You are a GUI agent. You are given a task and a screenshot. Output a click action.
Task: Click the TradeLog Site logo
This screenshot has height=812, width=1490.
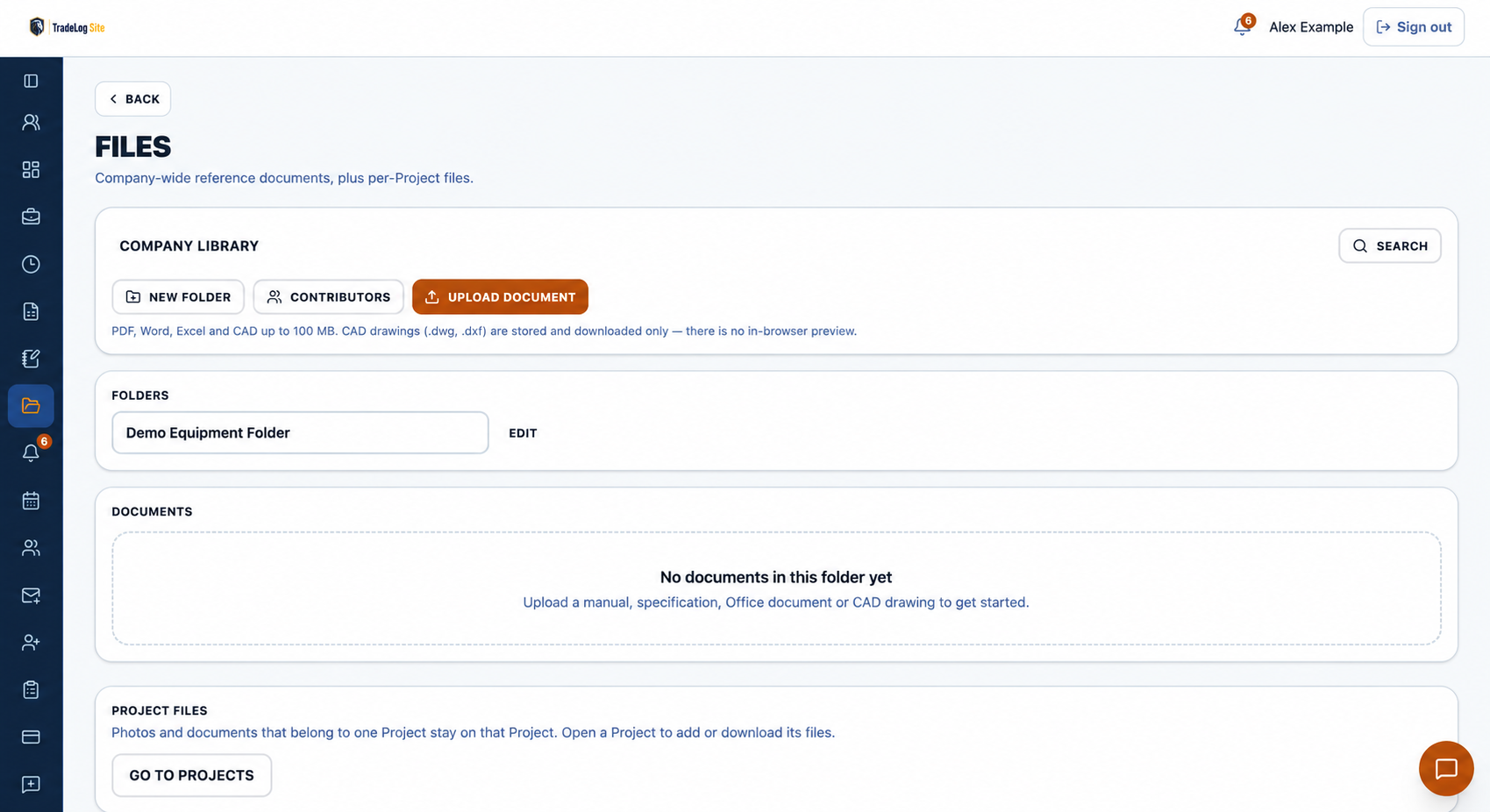pyautogui.click(x=67, y=27)
